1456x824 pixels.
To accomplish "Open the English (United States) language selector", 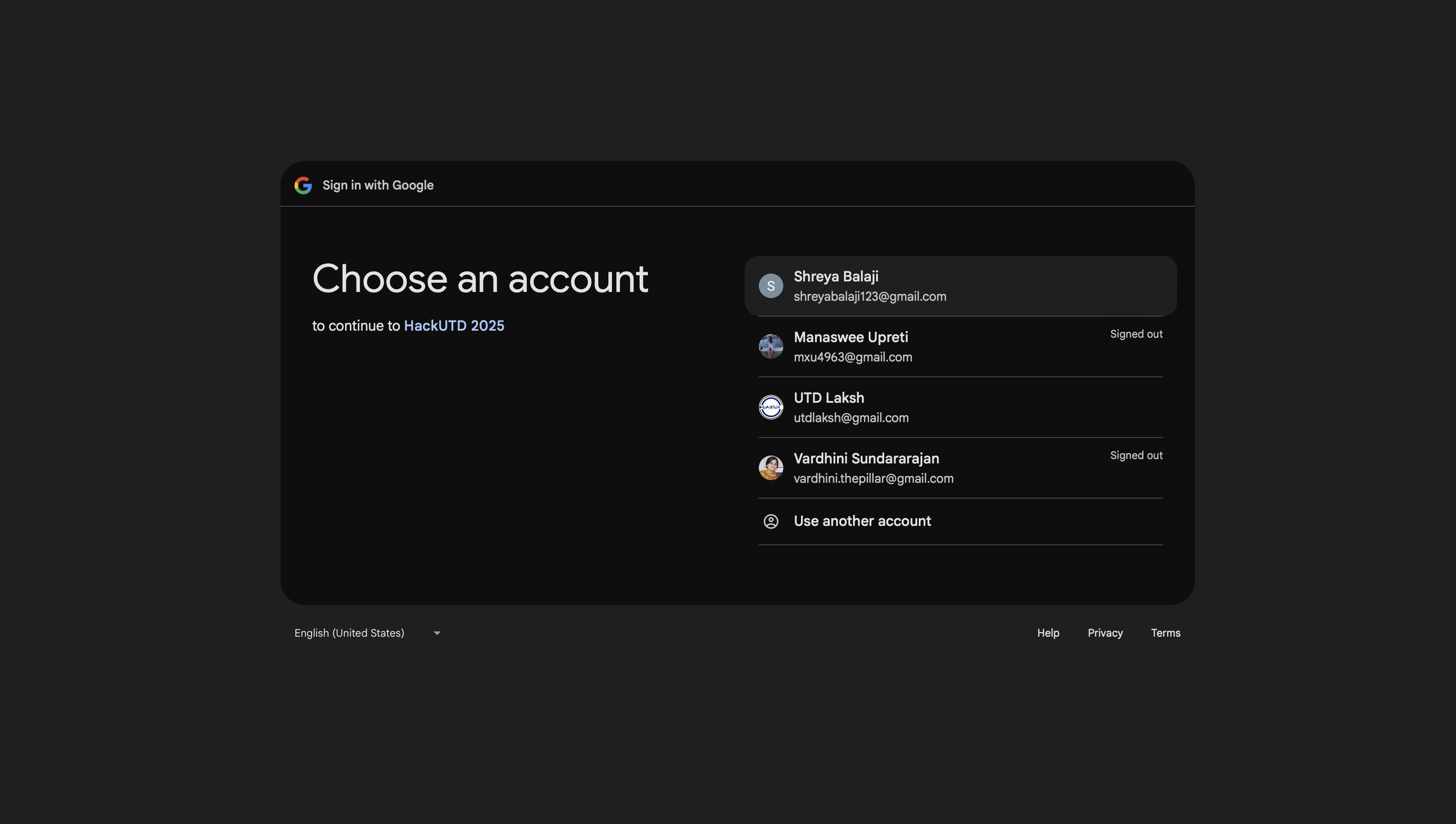I will [x=349, y=633].
